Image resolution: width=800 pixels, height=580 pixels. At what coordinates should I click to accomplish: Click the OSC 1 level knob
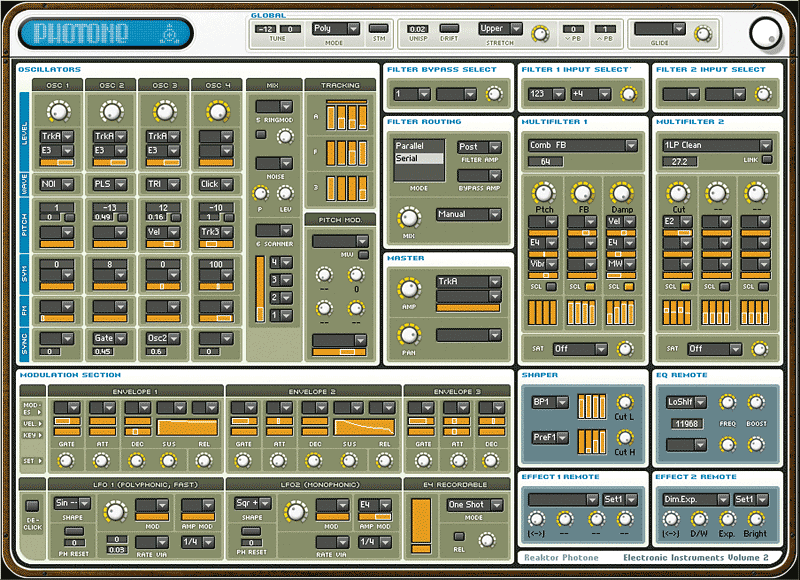[57, 111]
